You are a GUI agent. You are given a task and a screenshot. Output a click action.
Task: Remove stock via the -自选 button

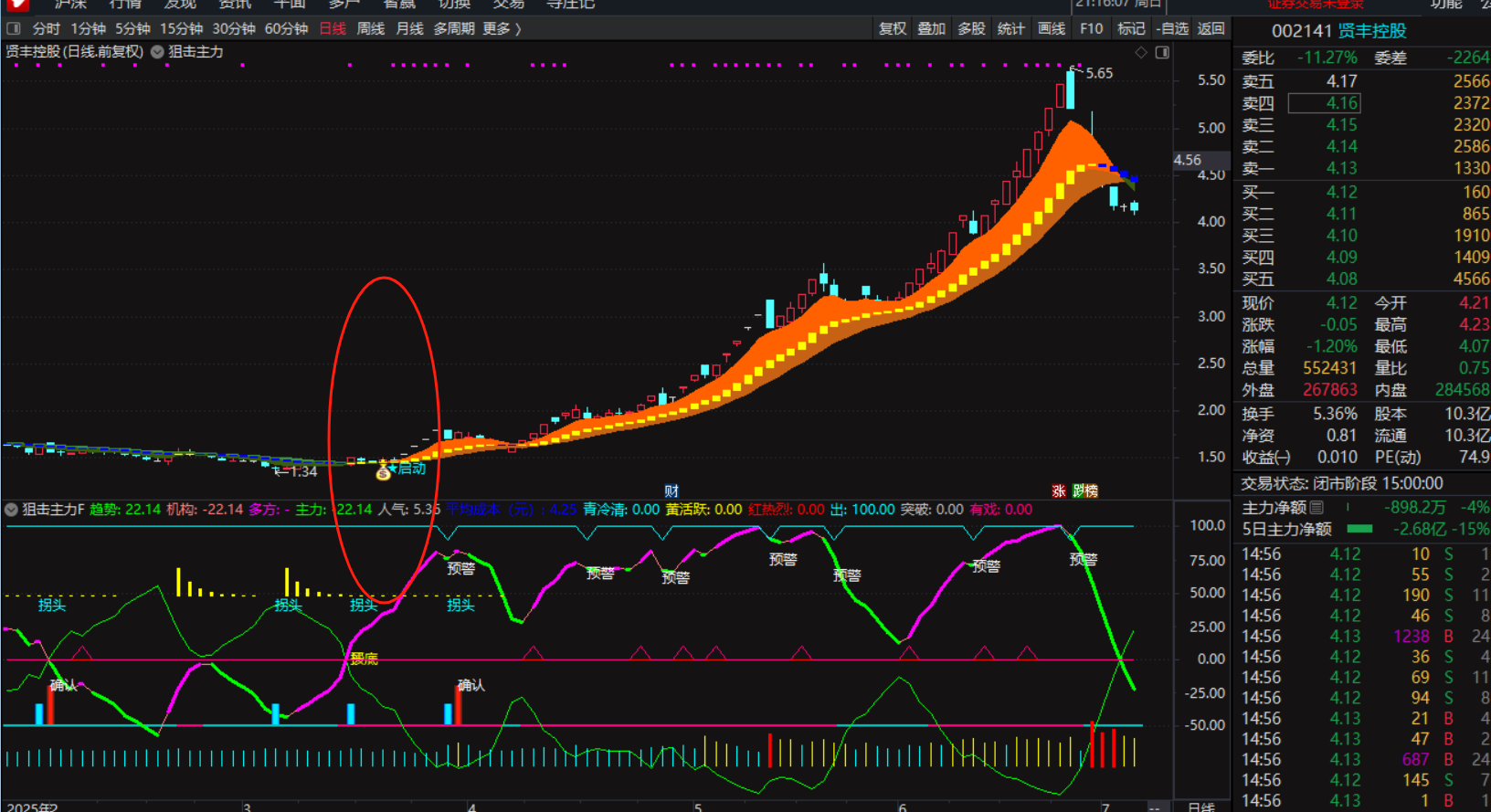(1171, 28)
